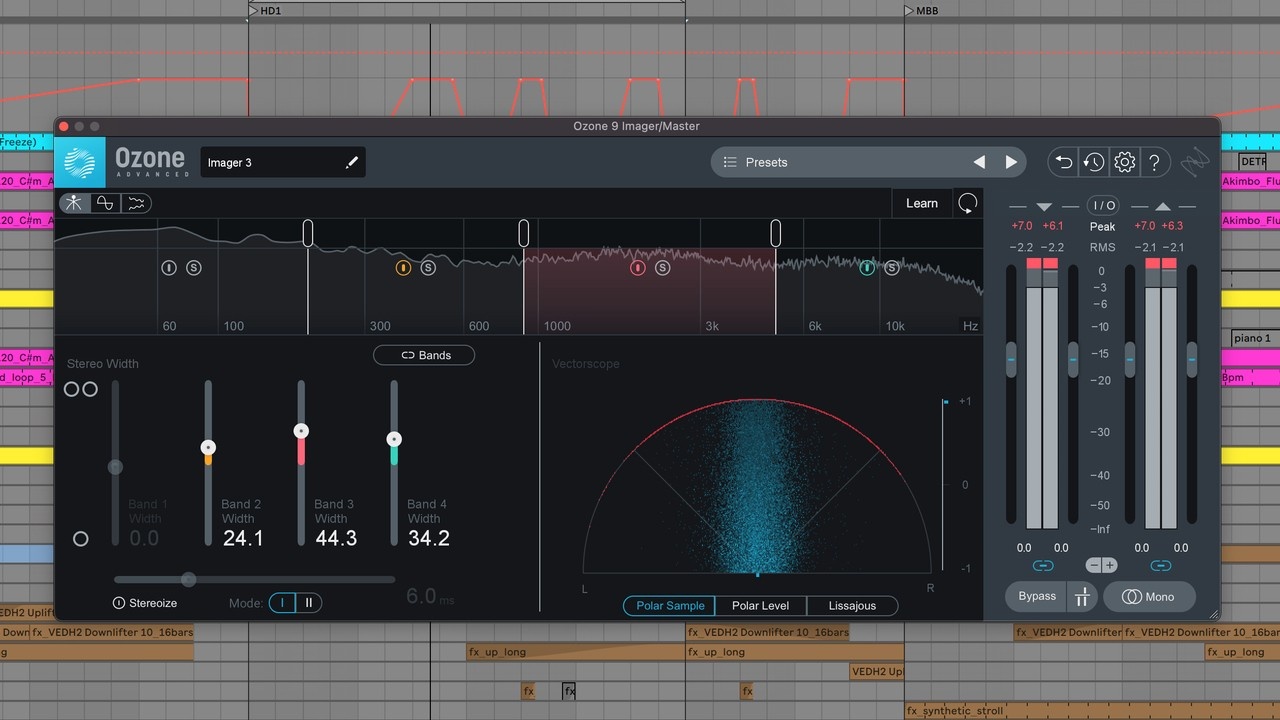Bypass the orange band 2
Viewport: 1280px width, 720px height.
[403, 268]
